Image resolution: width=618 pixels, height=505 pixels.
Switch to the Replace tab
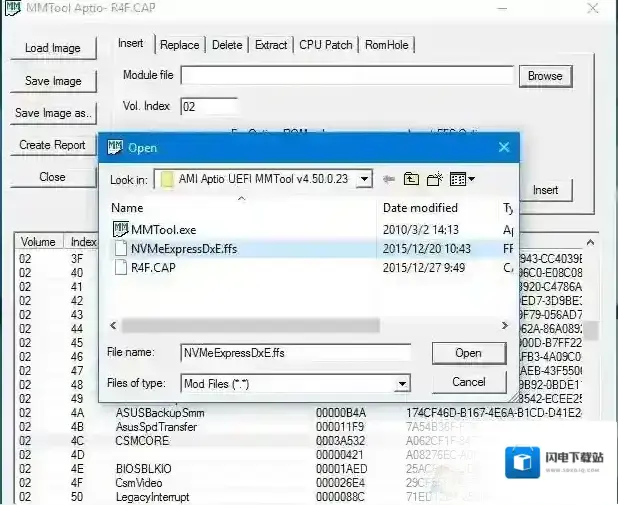(x=179, y=45)
